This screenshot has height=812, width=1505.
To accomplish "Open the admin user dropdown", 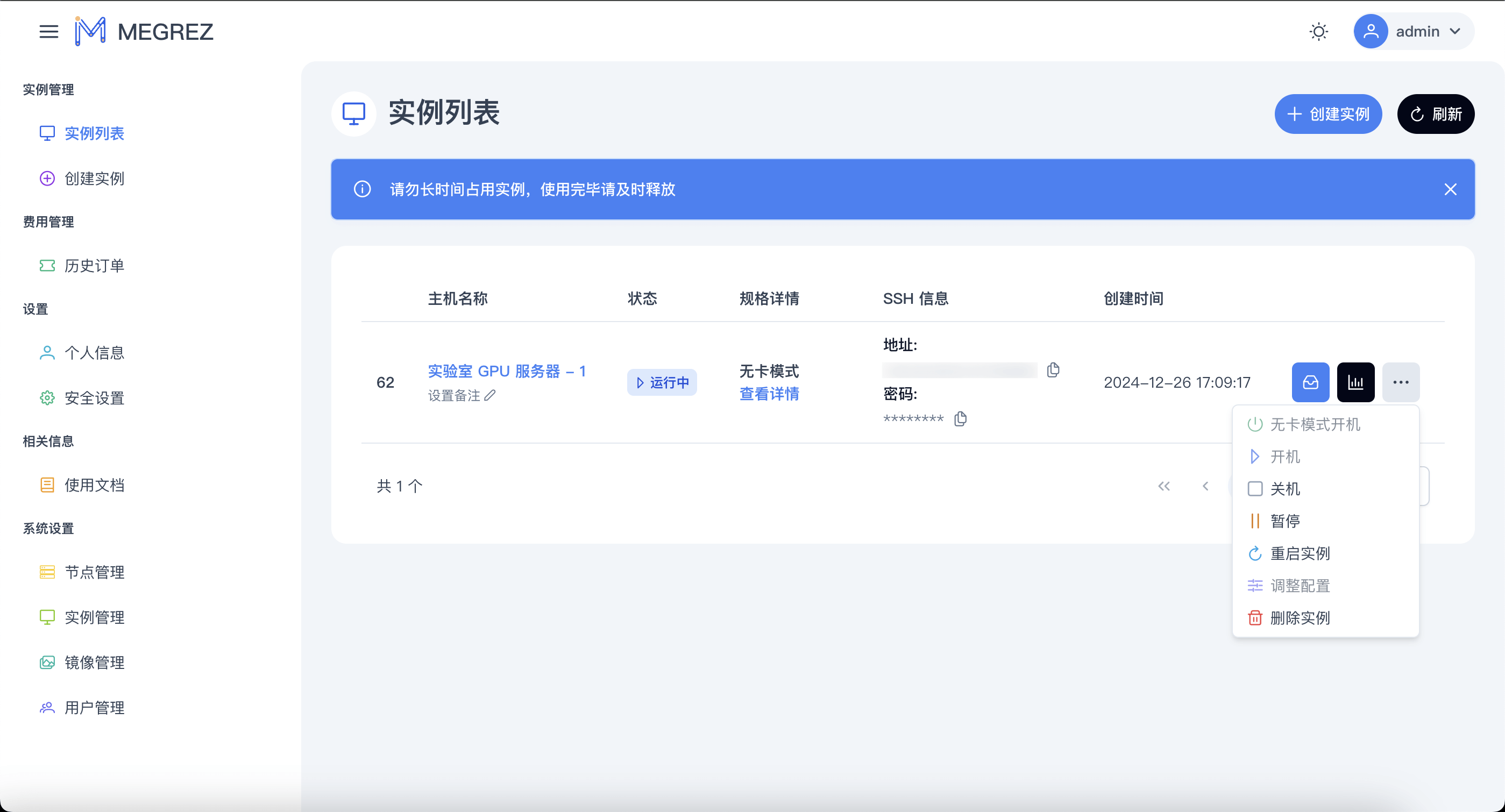I will 1414,32.
